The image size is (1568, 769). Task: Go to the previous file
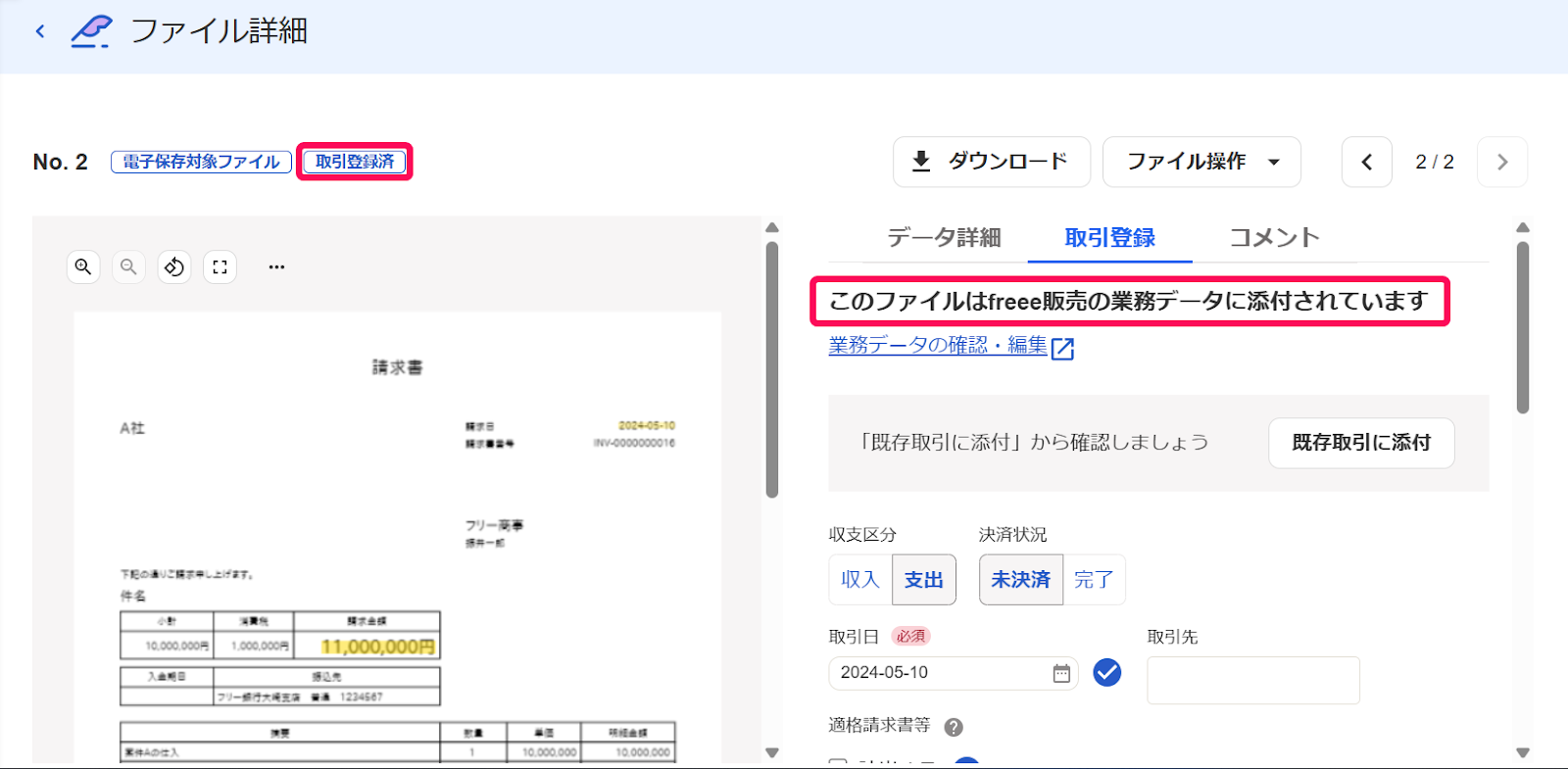1367,162
